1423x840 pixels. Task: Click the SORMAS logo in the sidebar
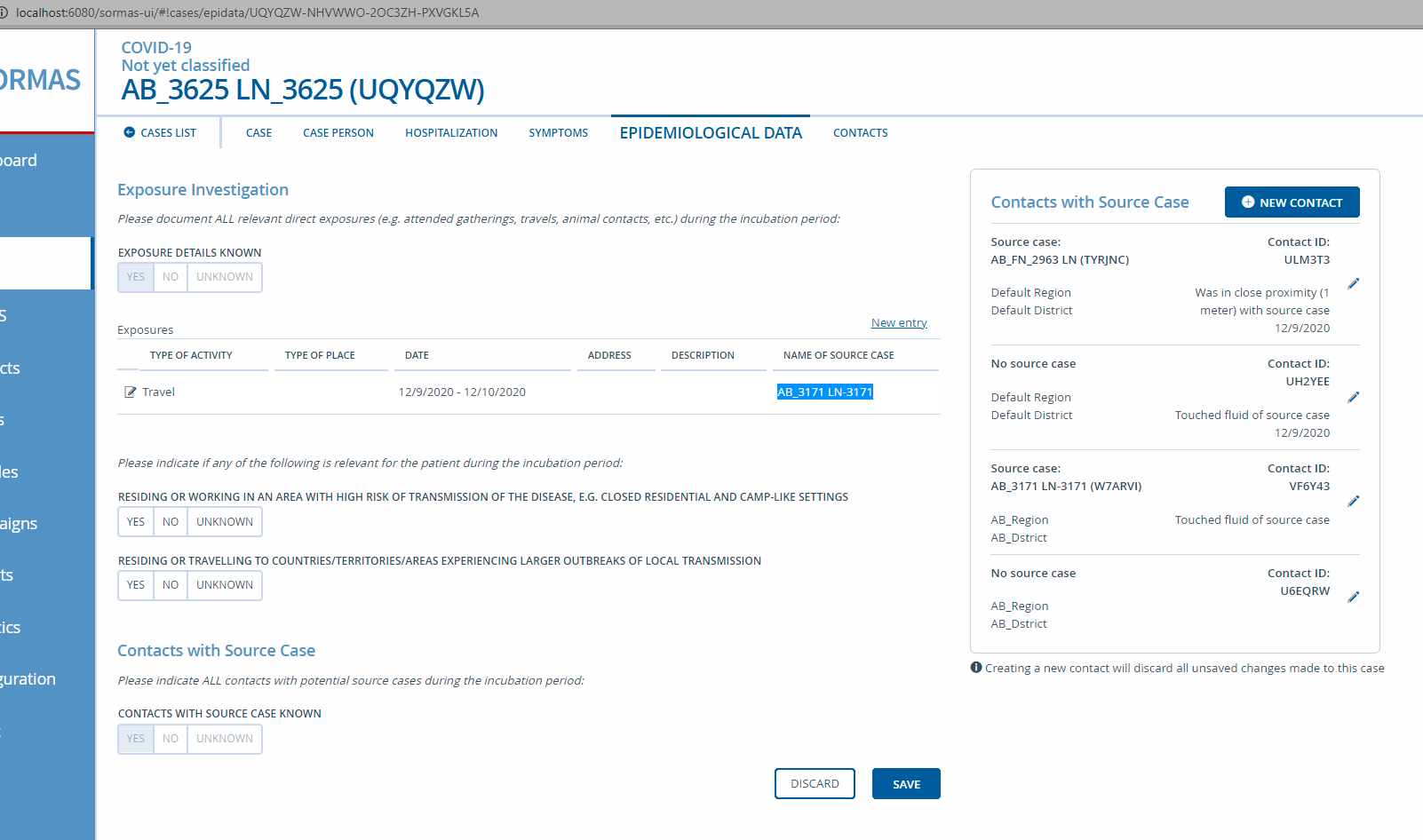click(x=40, y=80)
